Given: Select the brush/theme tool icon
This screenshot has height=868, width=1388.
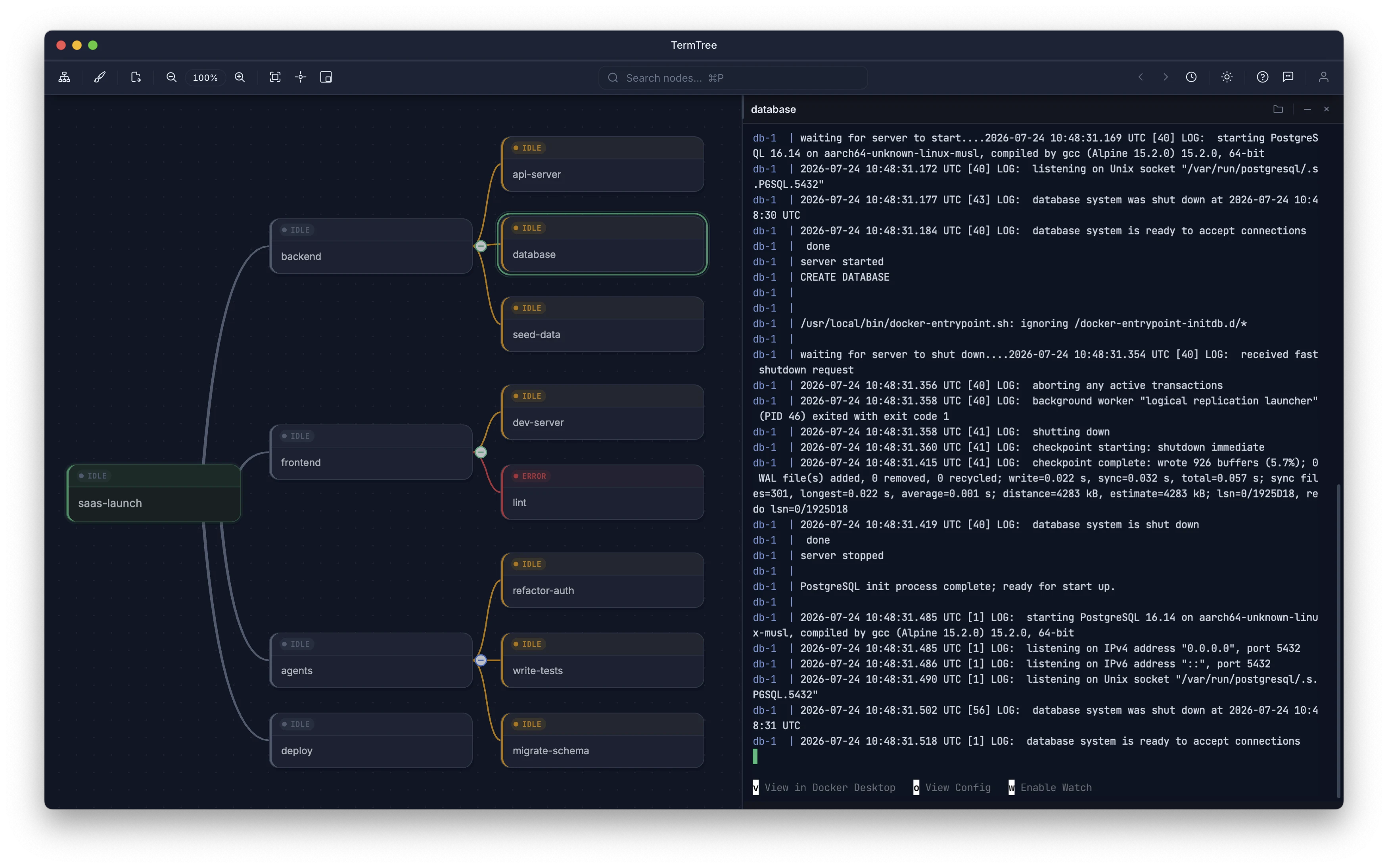Looking at the screenshot, I should 100,78.
